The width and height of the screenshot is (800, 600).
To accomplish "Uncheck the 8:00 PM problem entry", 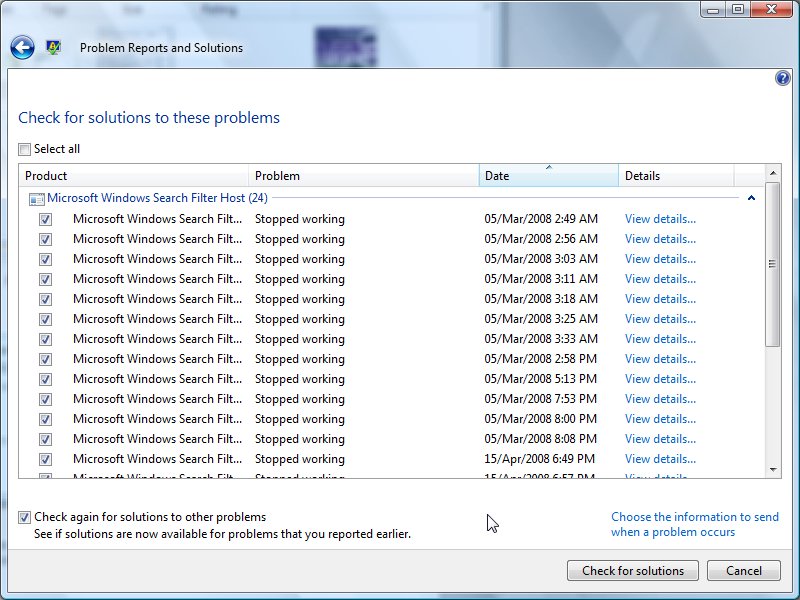I will [x=45, y=419].
